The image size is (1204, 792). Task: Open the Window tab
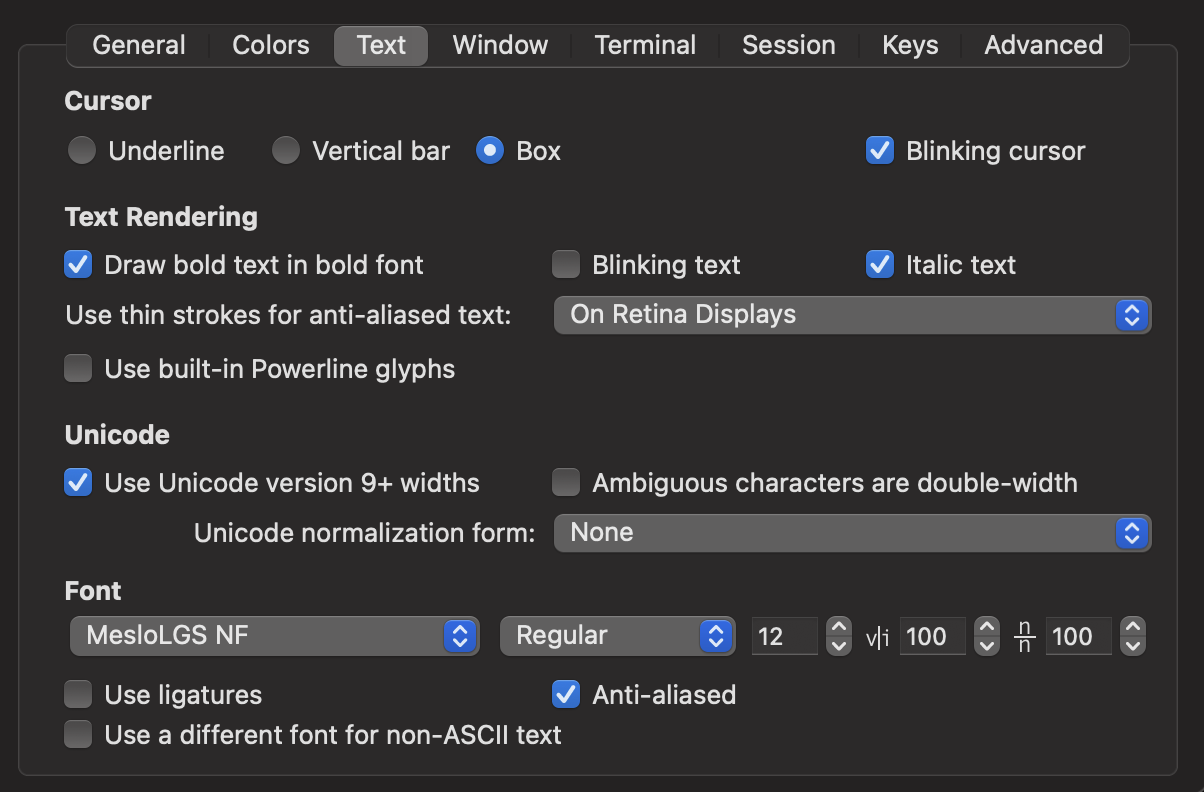pos(499,44)
